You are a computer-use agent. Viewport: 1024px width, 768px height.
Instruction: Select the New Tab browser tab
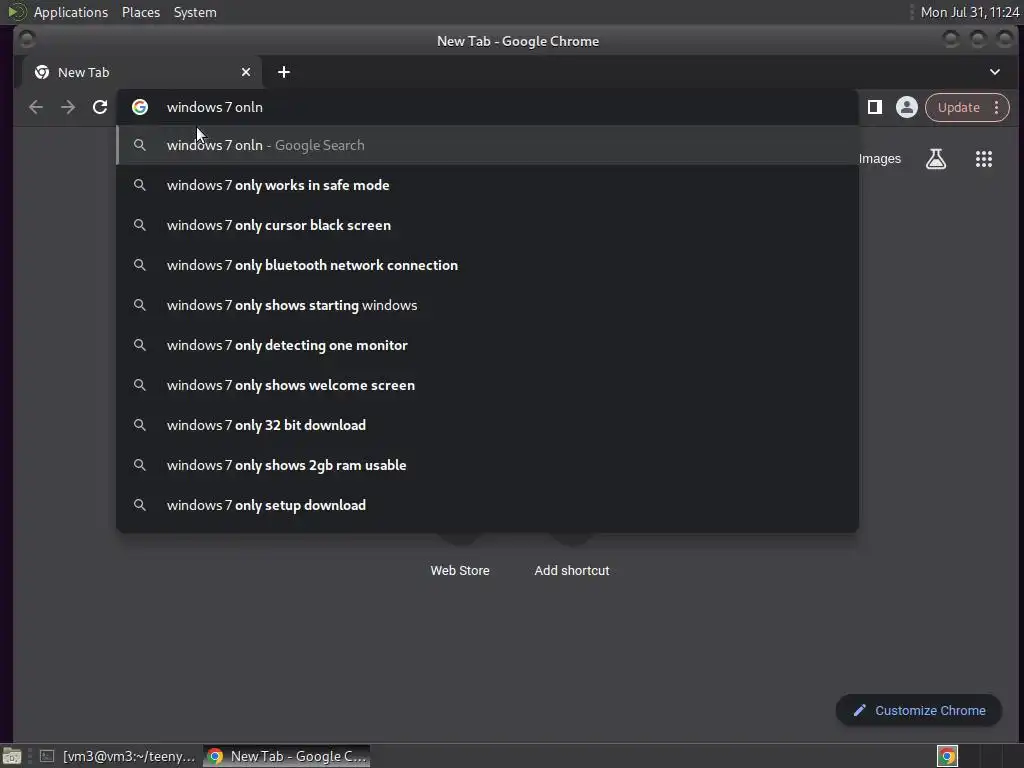coord(142,72)
